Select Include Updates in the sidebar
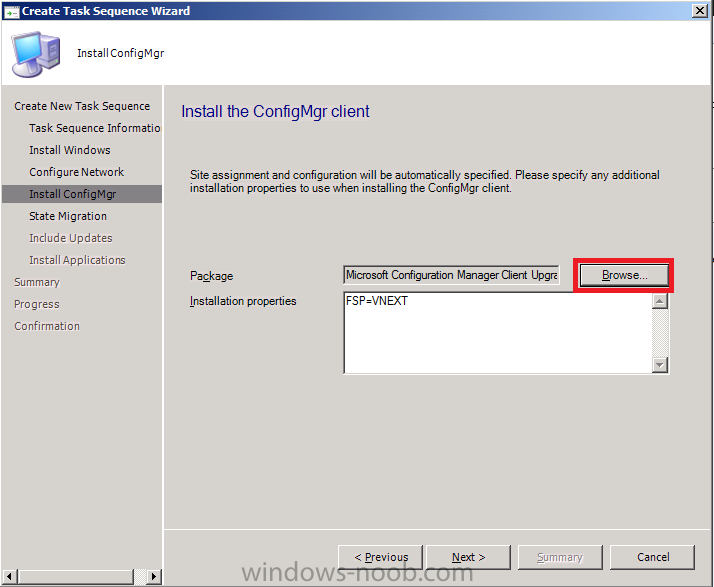Screen dimensions: 714x587 71,238
